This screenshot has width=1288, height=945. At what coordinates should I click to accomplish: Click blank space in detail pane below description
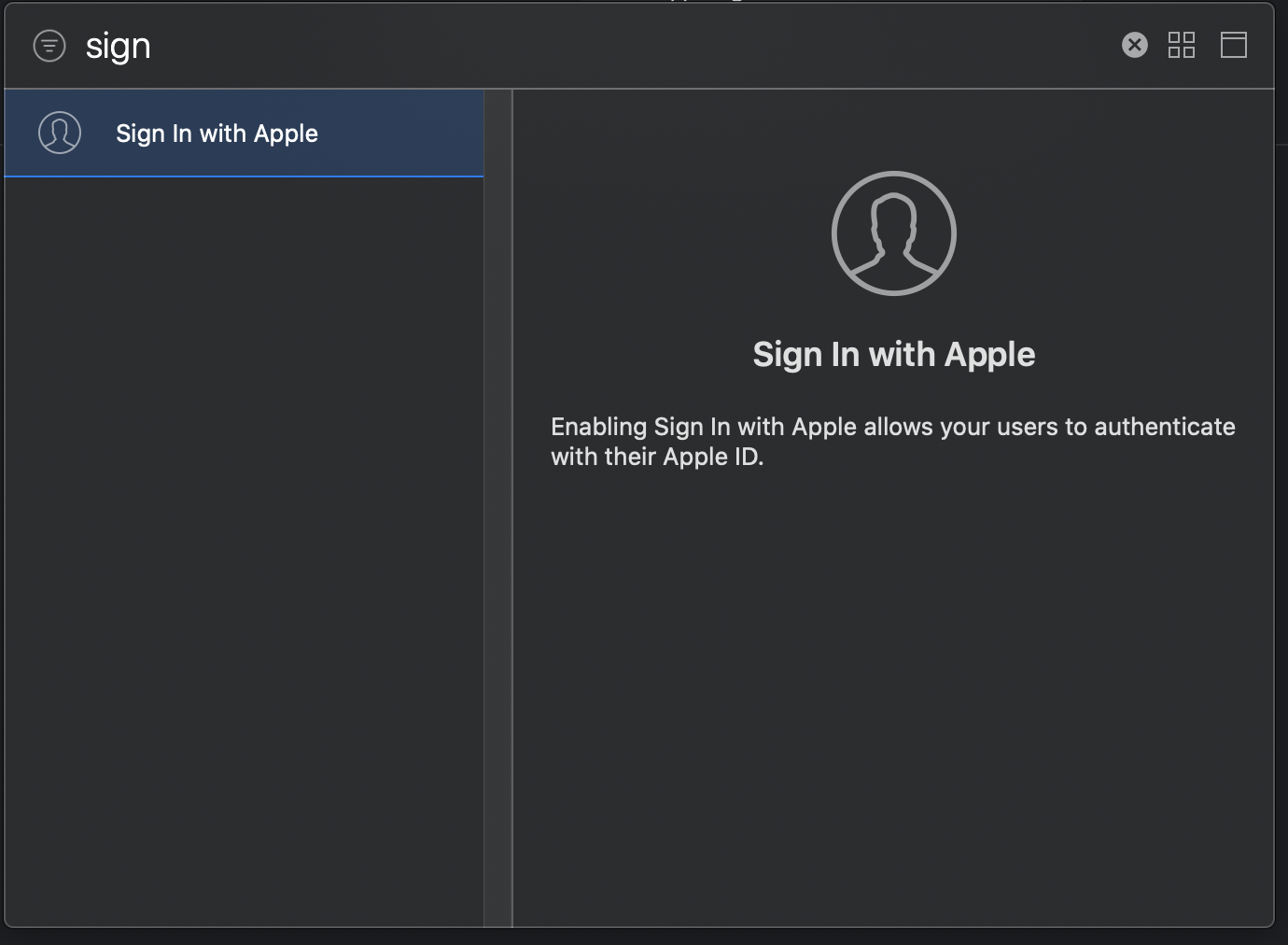(892, 691)
